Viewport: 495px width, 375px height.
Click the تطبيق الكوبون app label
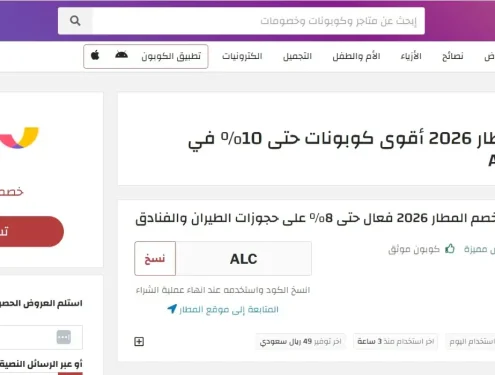[171, 56]
